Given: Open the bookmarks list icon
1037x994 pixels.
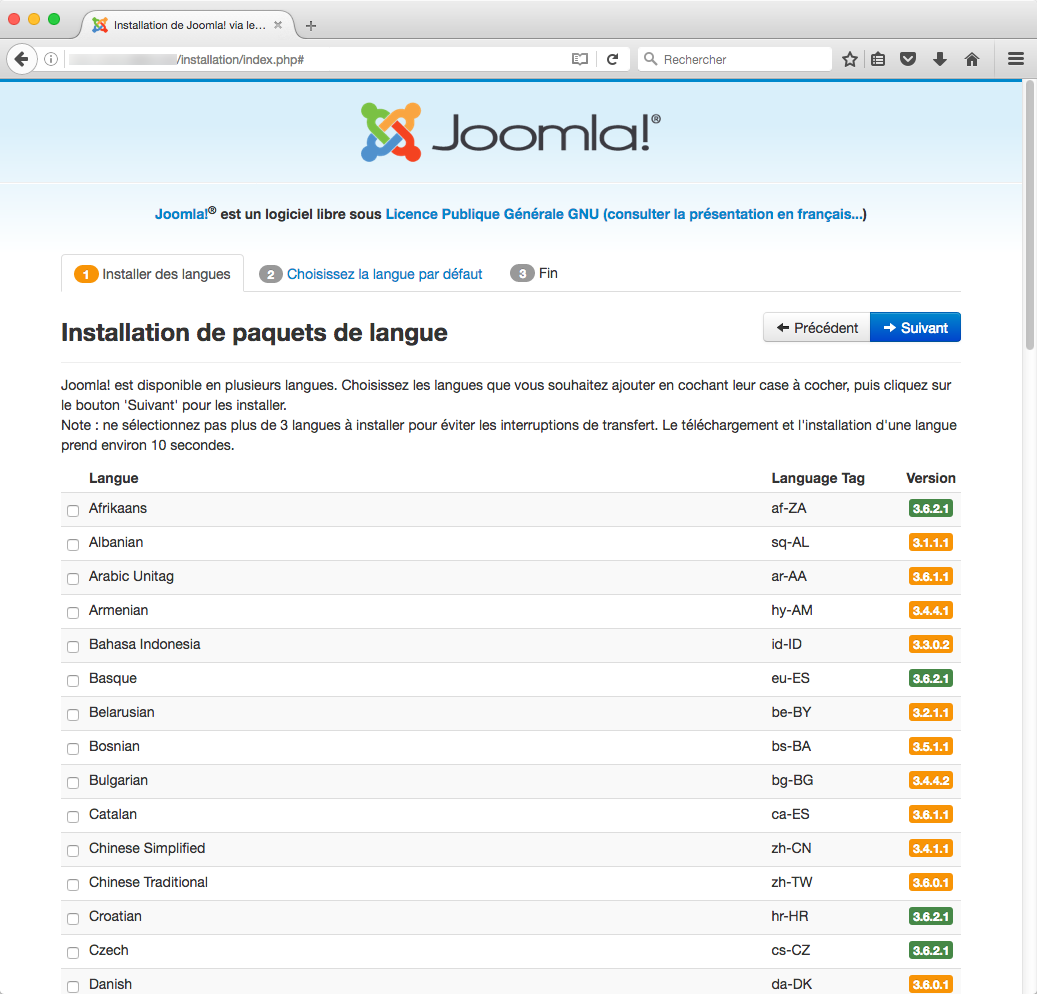Looking at the screenshot, I should coord(878,60).
